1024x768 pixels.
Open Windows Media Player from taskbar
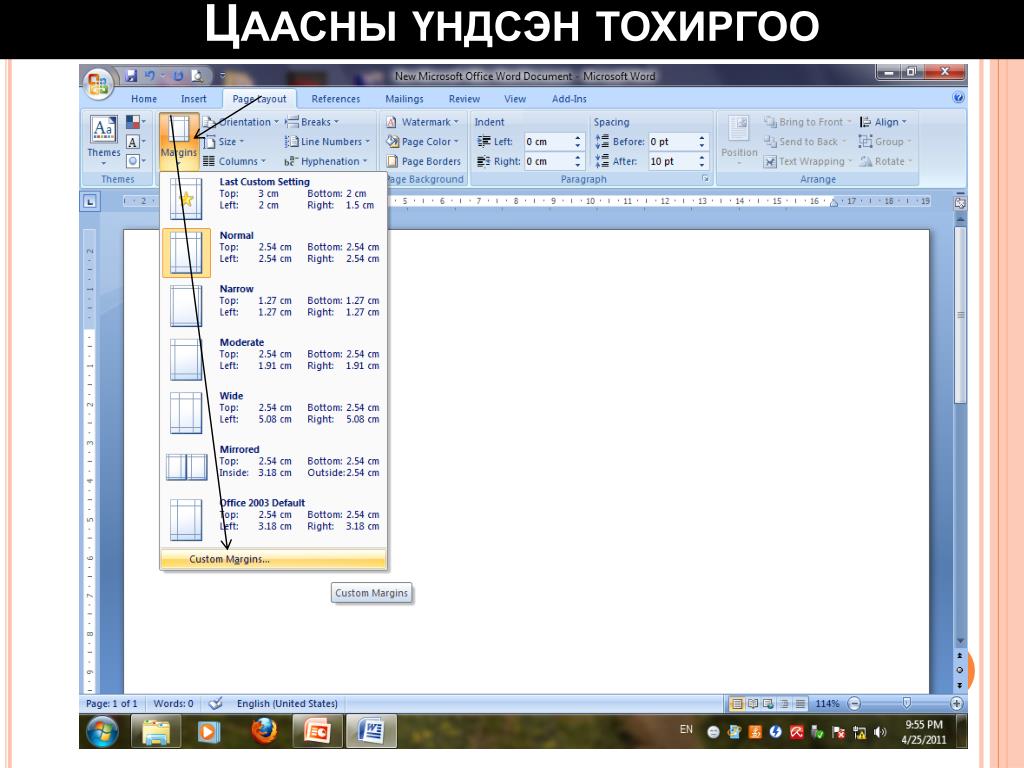(209, 731)
